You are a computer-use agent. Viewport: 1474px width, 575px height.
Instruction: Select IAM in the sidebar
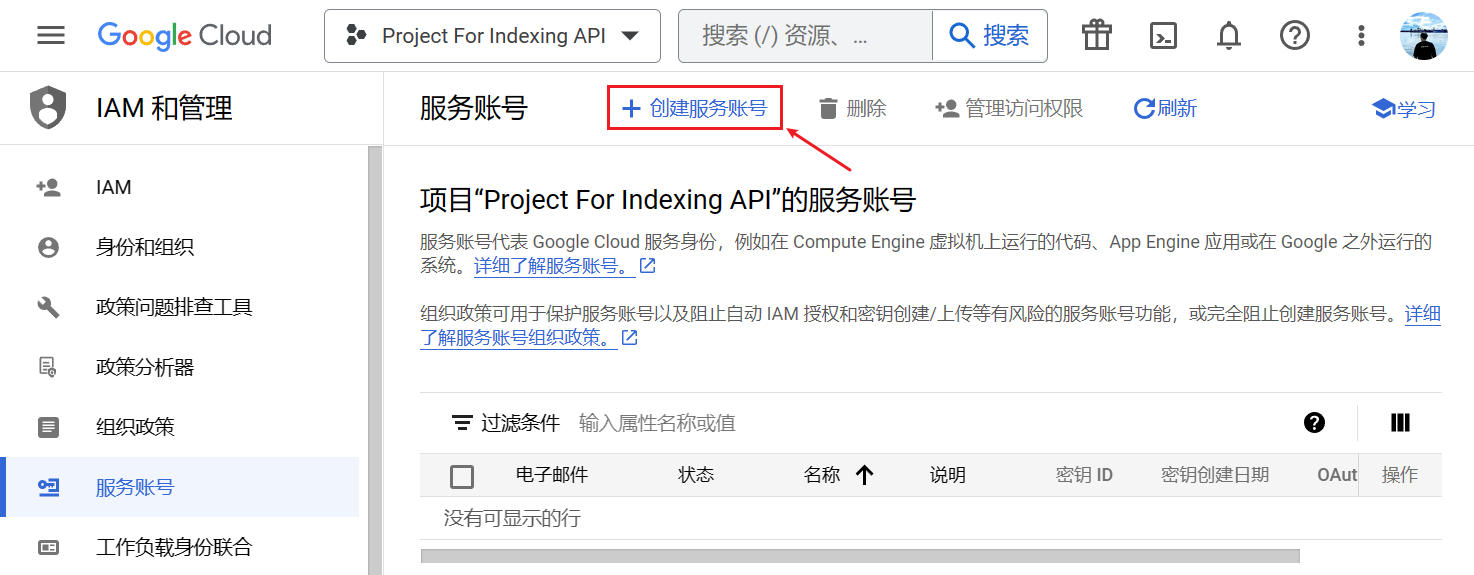(113, 187)
